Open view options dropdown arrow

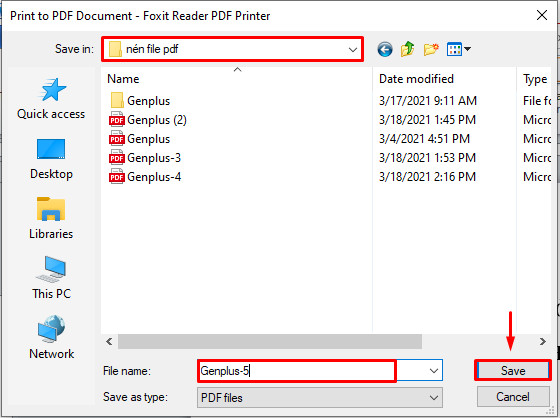point(467,49)
